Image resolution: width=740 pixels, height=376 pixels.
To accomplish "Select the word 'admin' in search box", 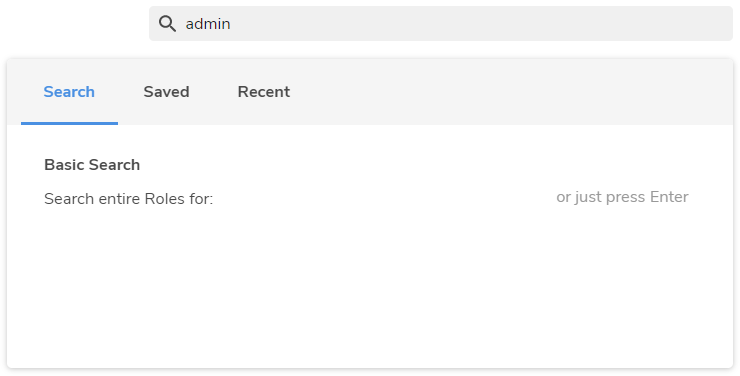I will pyautogui.click(x=208, y=24).
